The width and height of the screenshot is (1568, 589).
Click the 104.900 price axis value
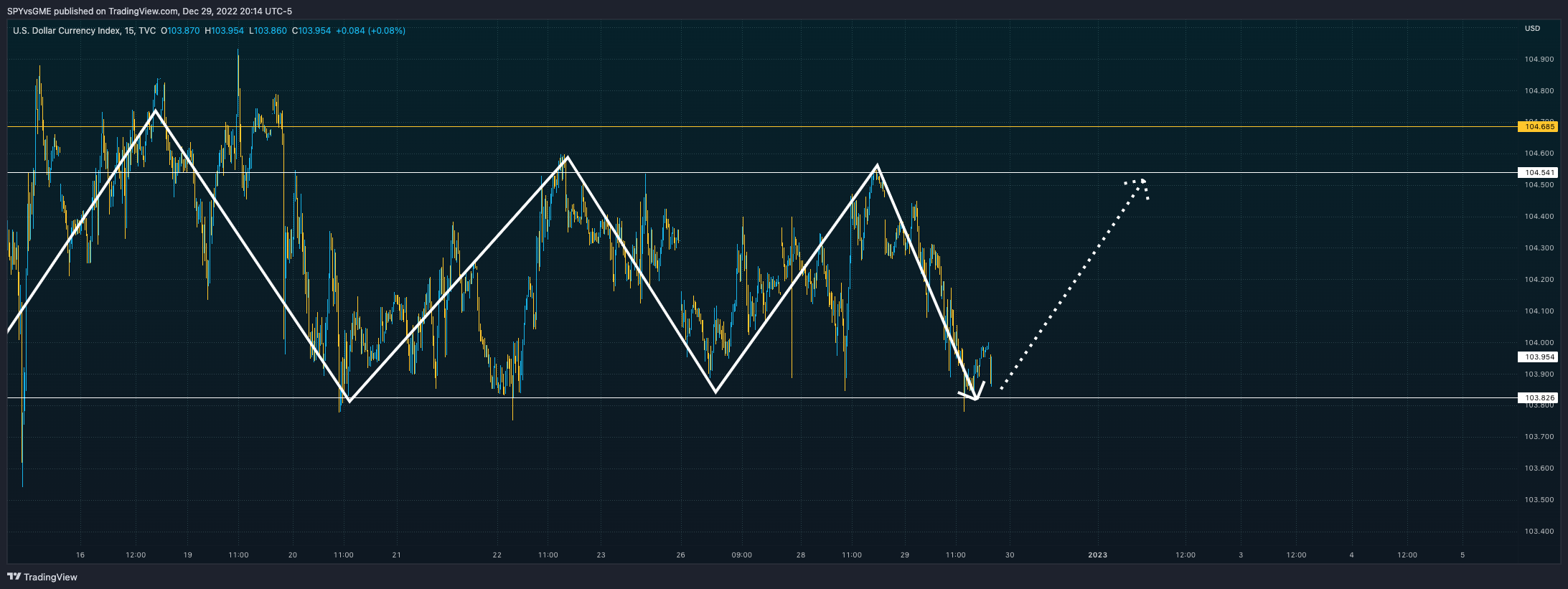(1539, 60)
